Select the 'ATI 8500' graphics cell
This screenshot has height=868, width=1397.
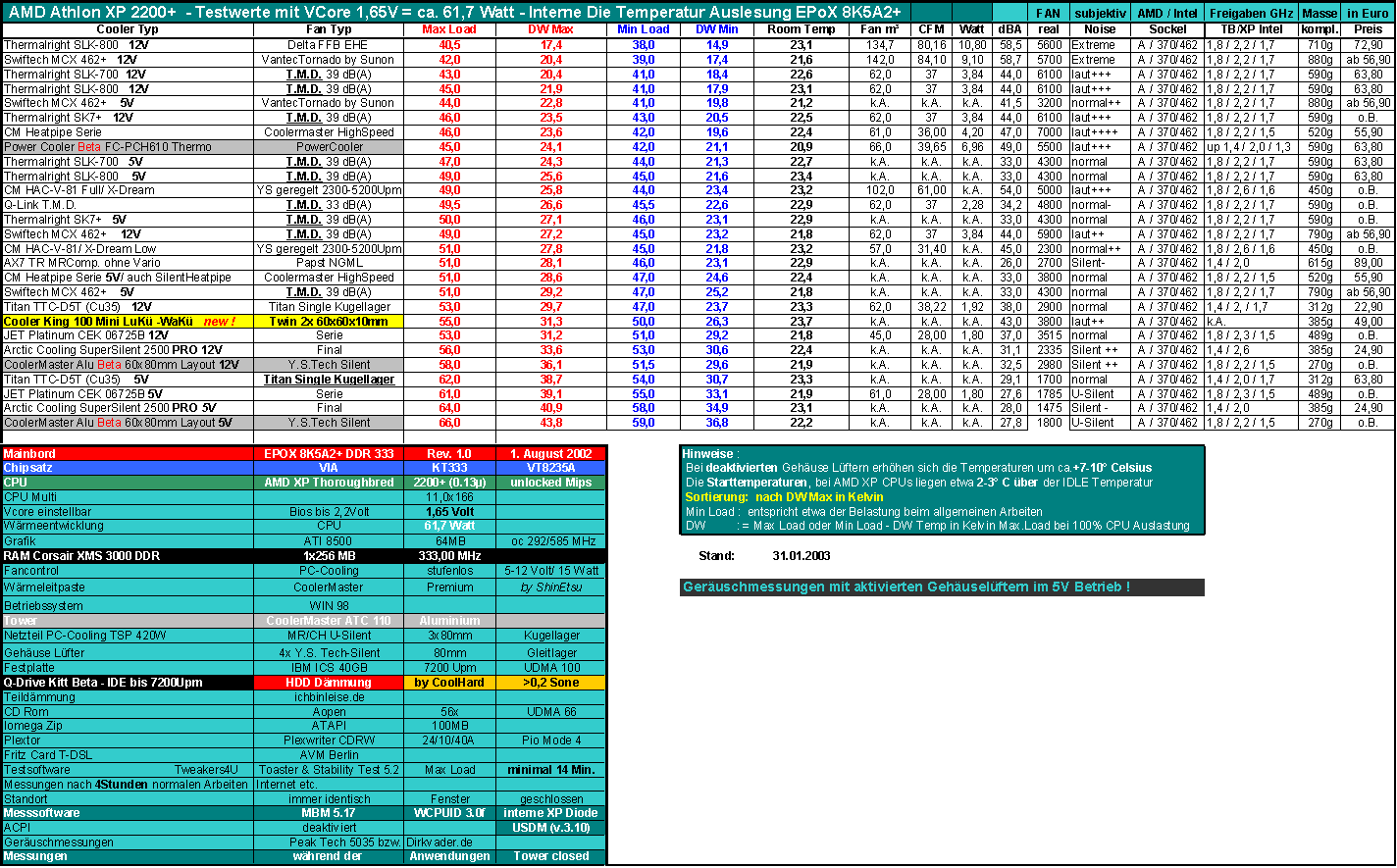point(329,541)
